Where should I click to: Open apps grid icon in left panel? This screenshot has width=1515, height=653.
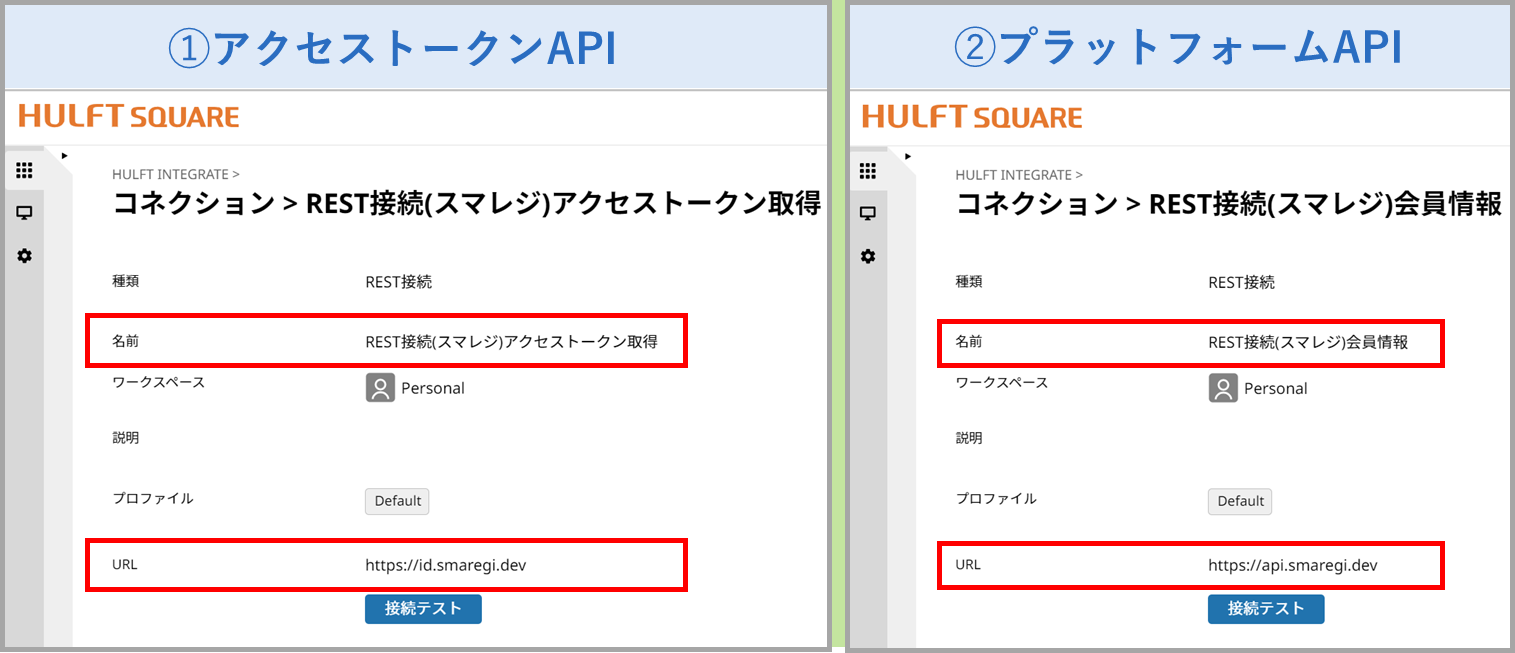25,171
